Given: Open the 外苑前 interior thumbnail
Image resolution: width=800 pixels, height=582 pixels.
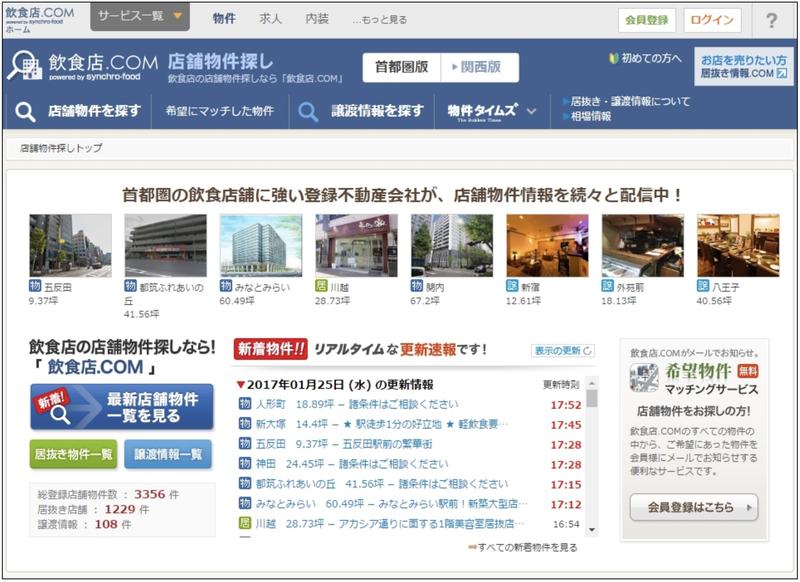Looking at the screenshot, I should click(x=643, y=245).
